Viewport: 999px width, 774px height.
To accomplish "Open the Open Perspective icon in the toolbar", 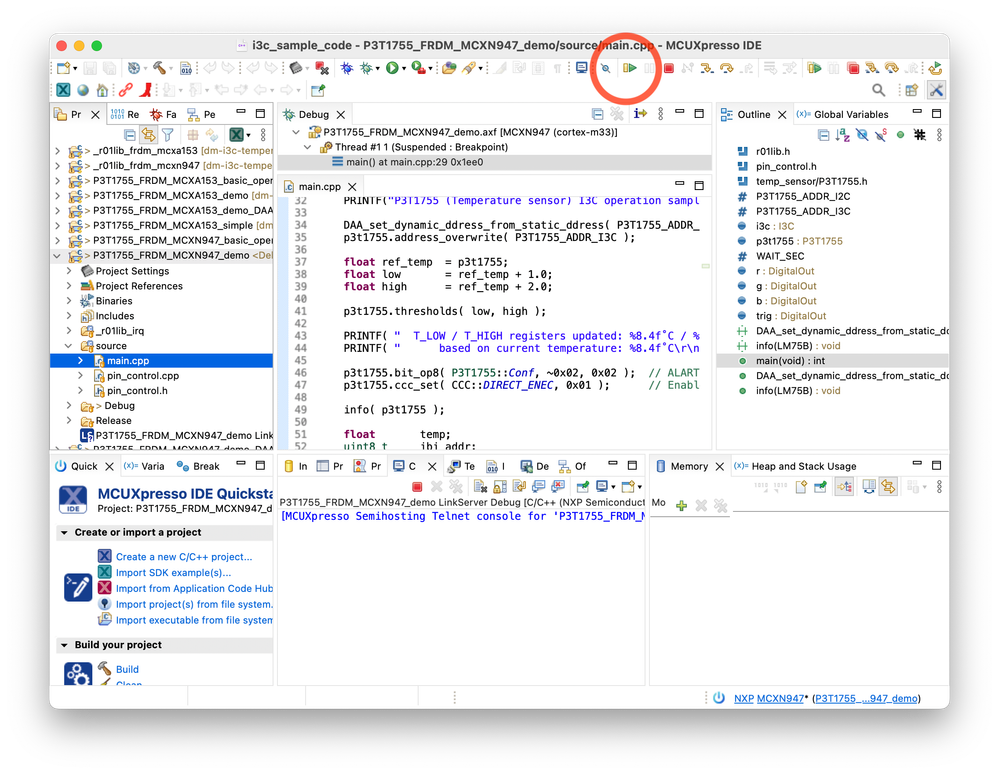I will (912, 90).
